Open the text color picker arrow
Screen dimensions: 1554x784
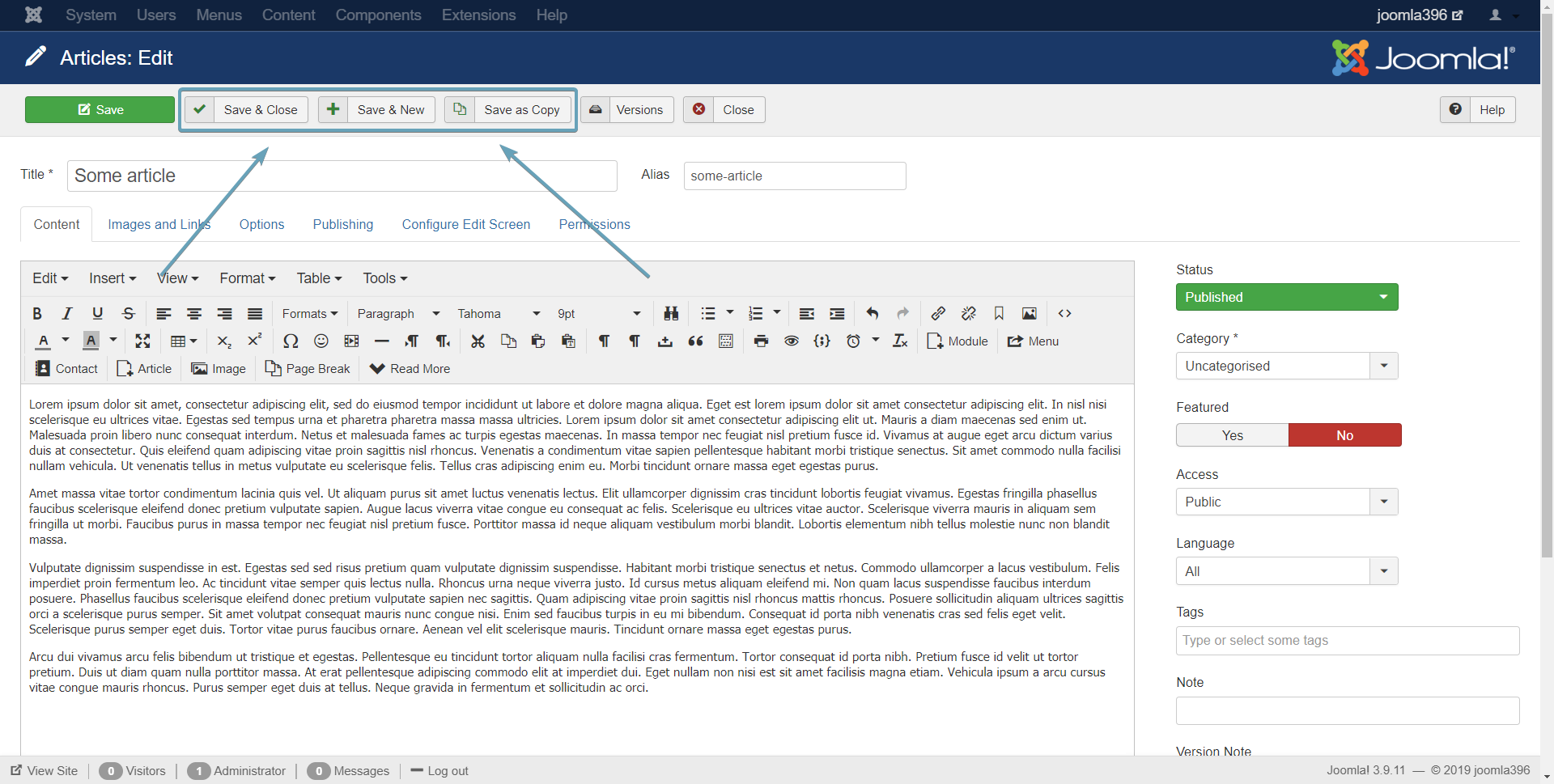click(x=66, y=341)
